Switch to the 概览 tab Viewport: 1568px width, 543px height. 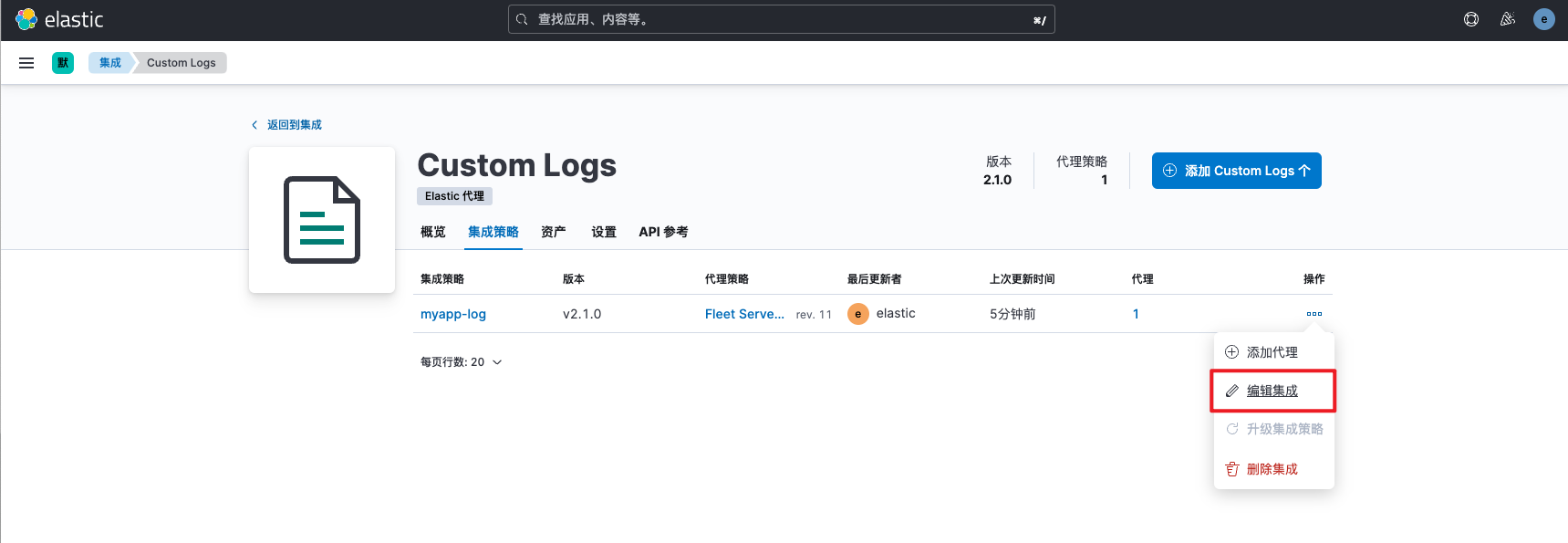click(433, 232)
